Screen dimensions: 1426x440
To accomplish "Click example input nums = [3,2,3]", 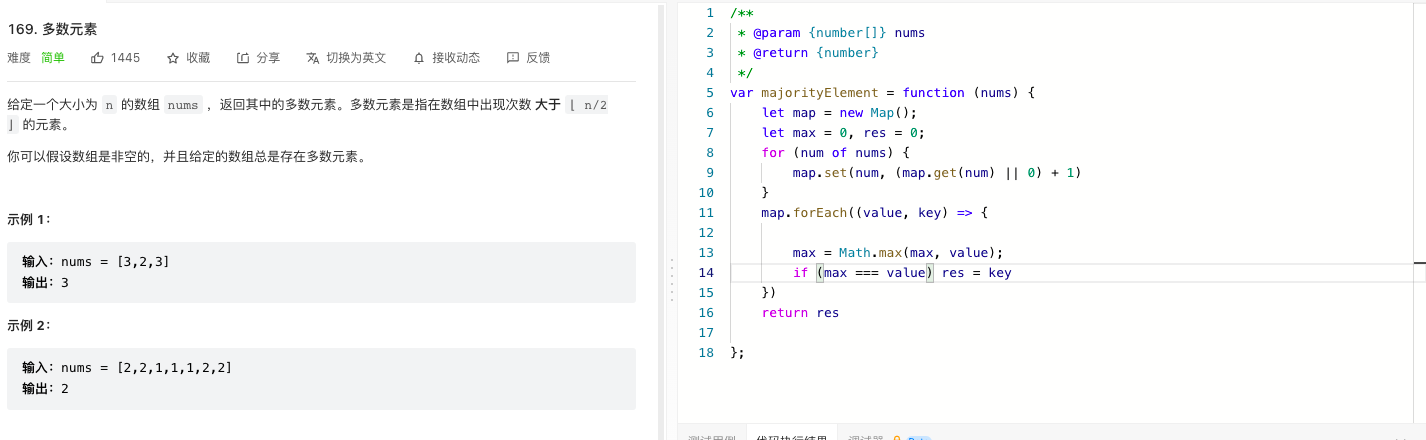I will pyautogui.click(x=115, y=262).
